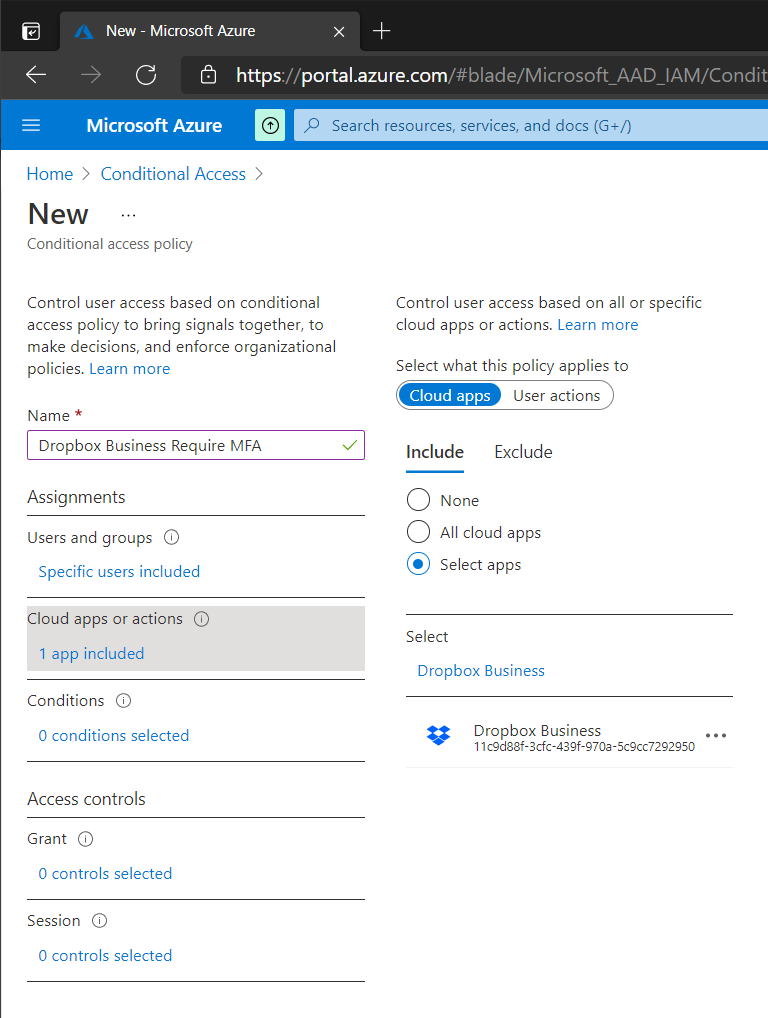
Task: Click the Dropbox Business app row title
Action: (x=537, y=730)
